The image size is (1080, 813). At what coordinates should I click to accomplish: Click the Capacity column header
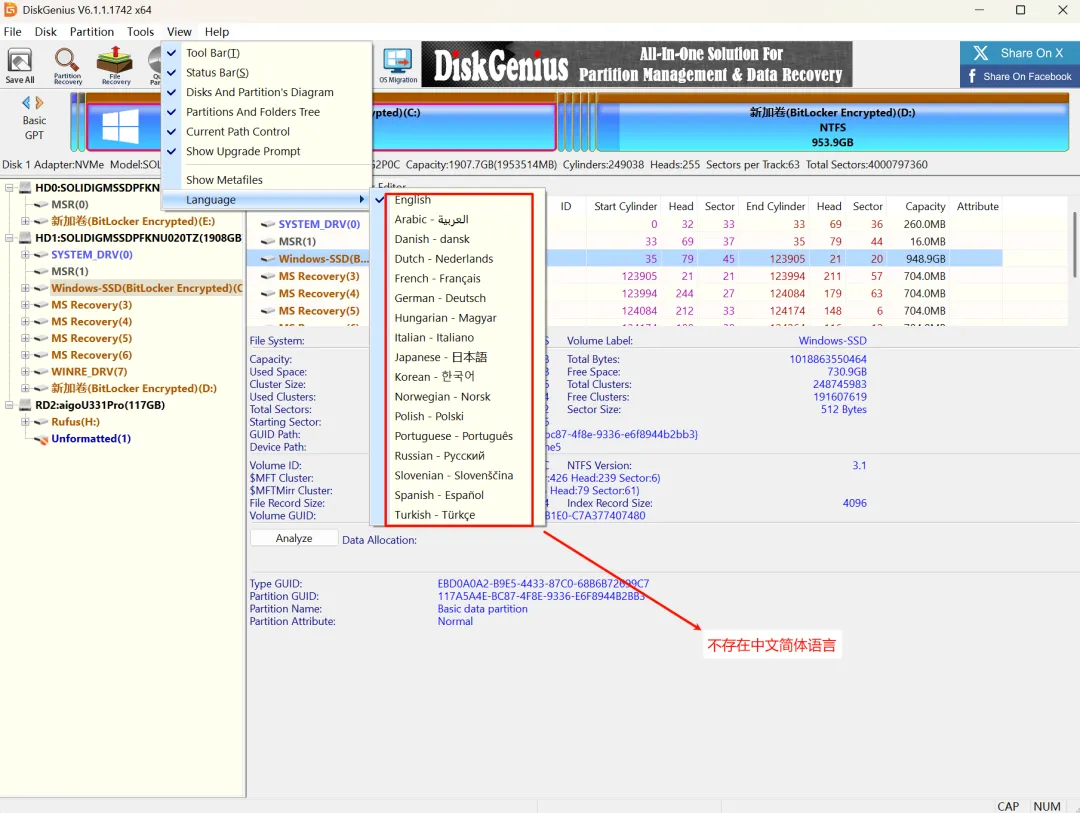coord(925,206)
